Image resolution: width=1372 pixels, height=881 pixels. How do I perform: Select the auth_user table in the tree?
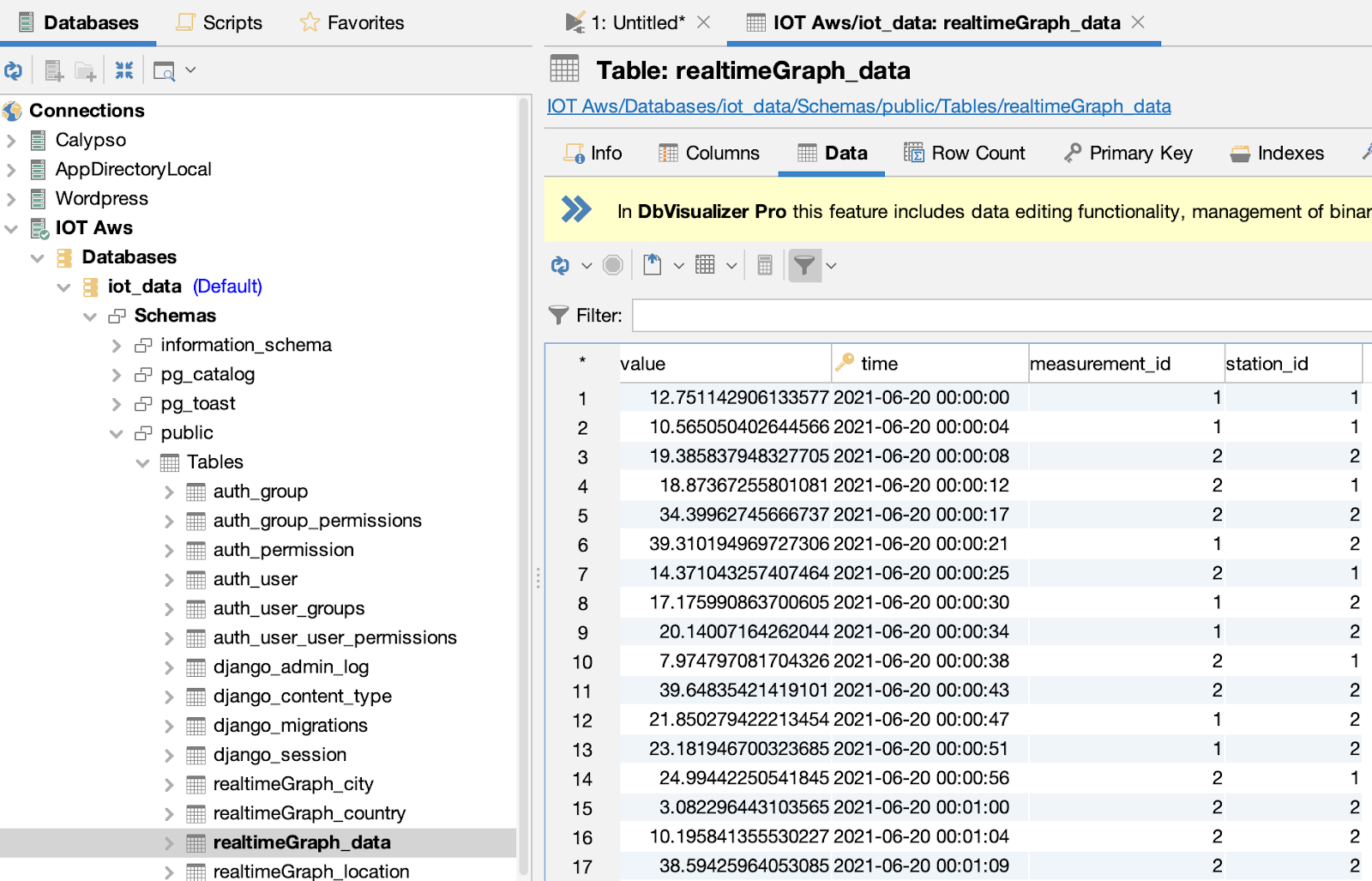pyautogui.click(x=256, y=579)
